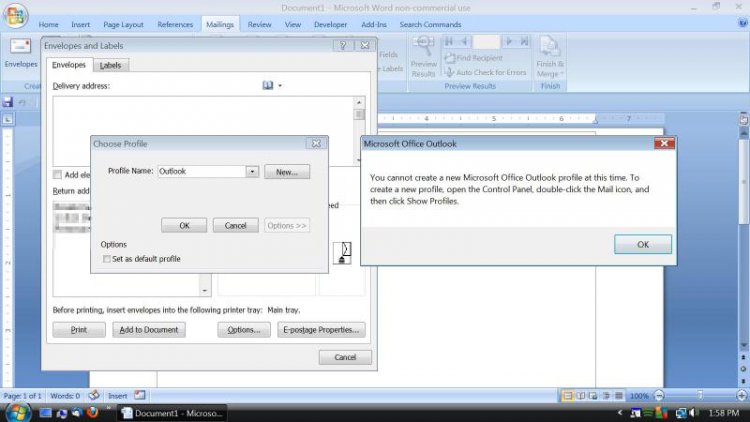Click the Word help icon at top right
This screenshot has width=750, height=422.
[743, 23]
